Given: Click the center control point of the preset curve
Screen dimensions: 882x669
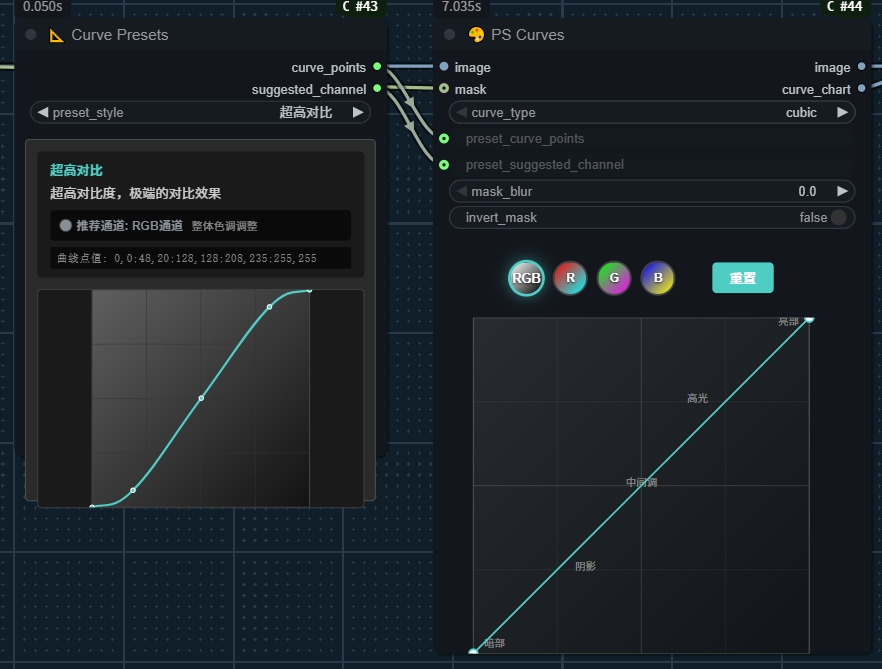Looking at the screenshot, I should point(201,398).
